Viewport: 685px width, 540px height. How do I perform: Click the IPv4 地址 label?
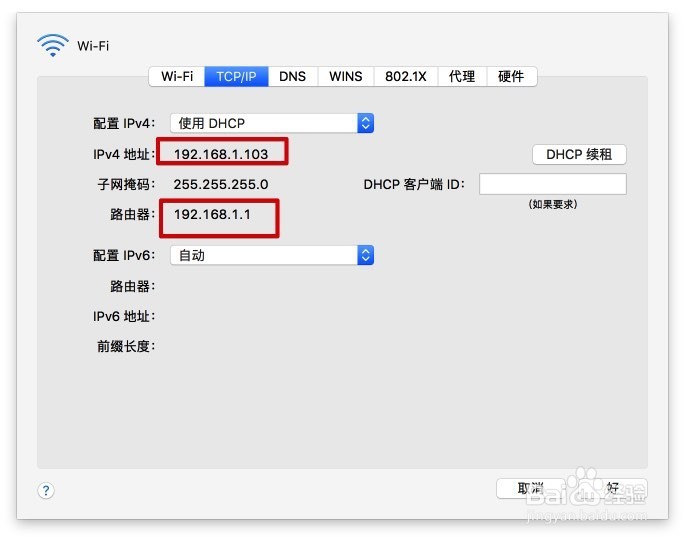(x=124, y=154)
